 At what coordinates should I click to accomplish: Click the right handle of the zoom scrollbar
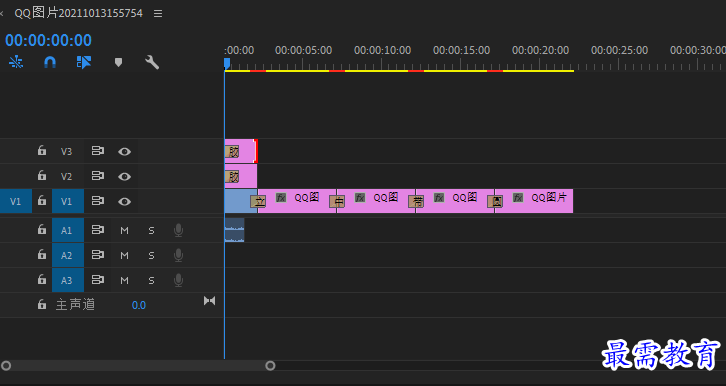pos(270,366)
